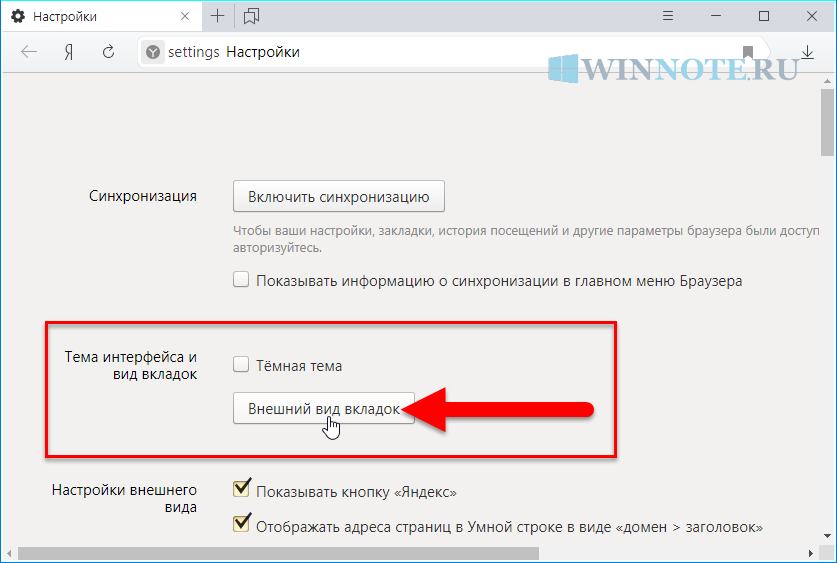Close the Настройки tab

coord(185,17)
